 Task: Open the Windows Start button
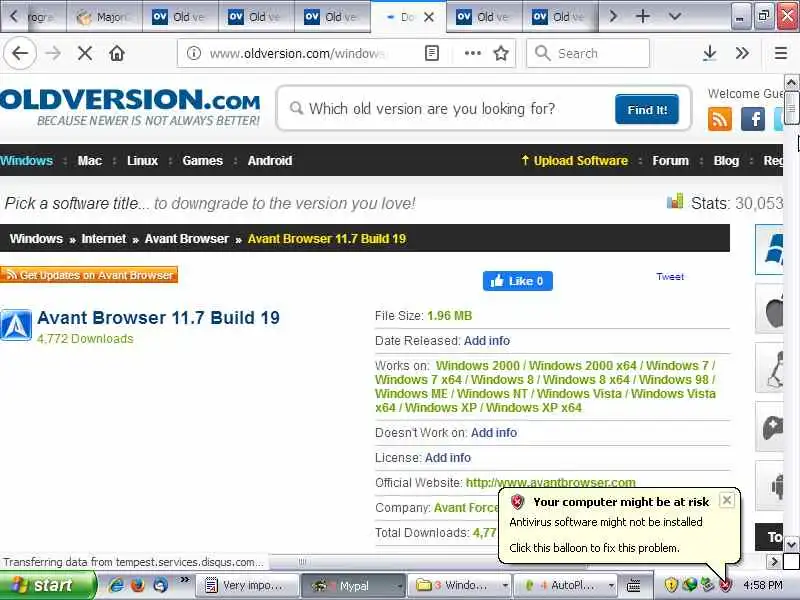point(47,585)
